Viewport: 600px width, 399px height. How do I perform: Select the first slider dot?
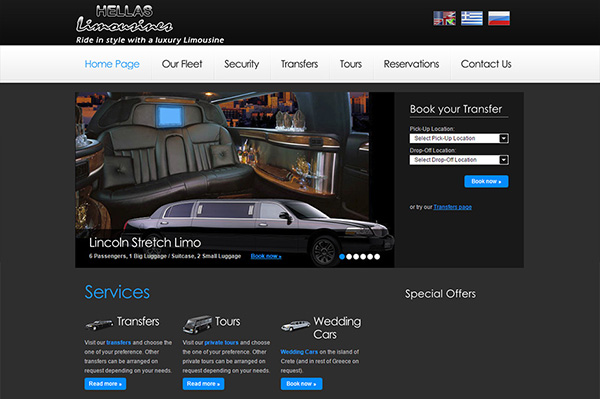point(342,257)
